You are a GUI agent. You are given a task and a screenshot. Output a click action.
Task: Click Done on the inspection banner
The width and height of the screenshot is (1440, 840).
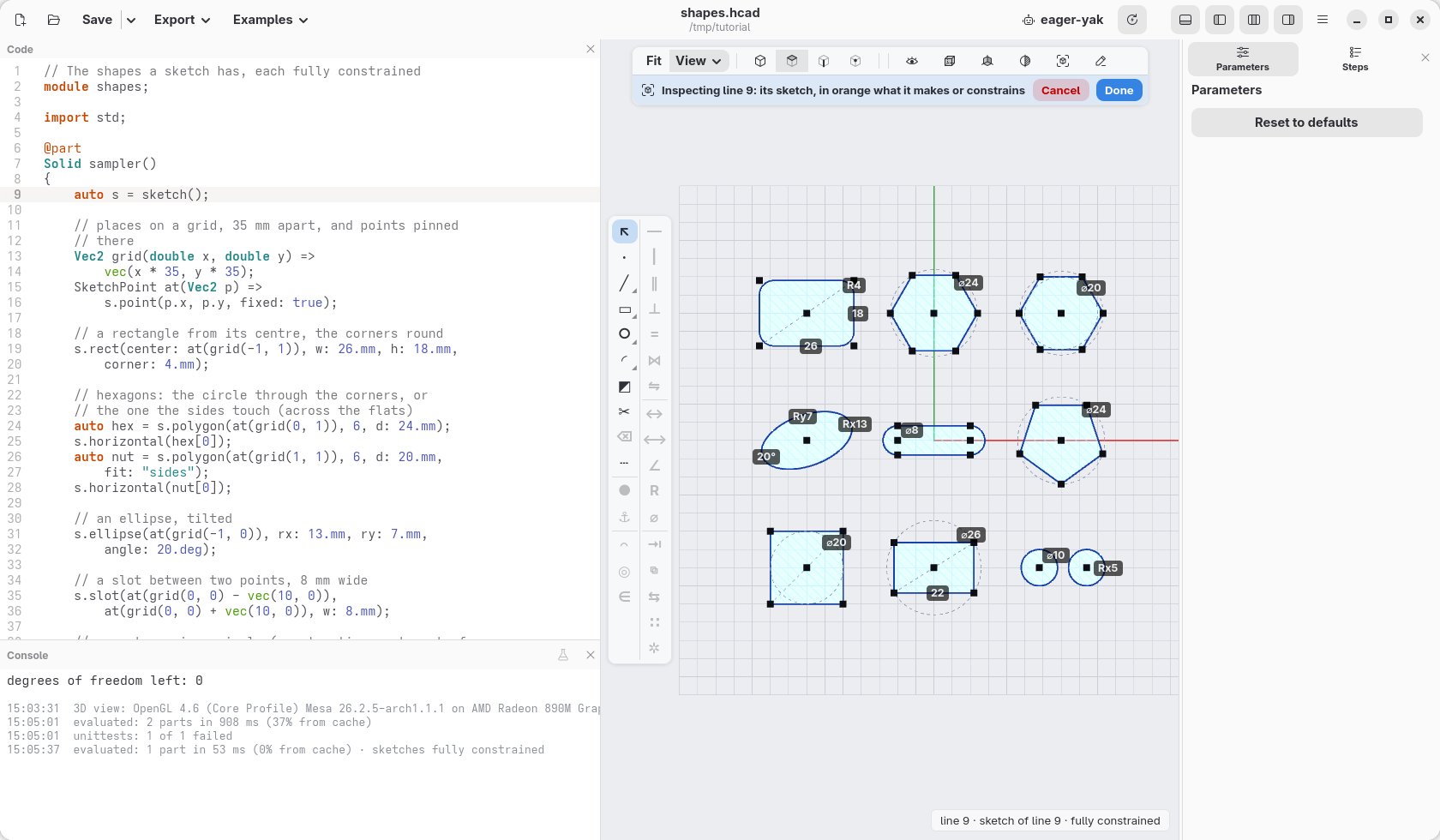(x=1119, y=90)
